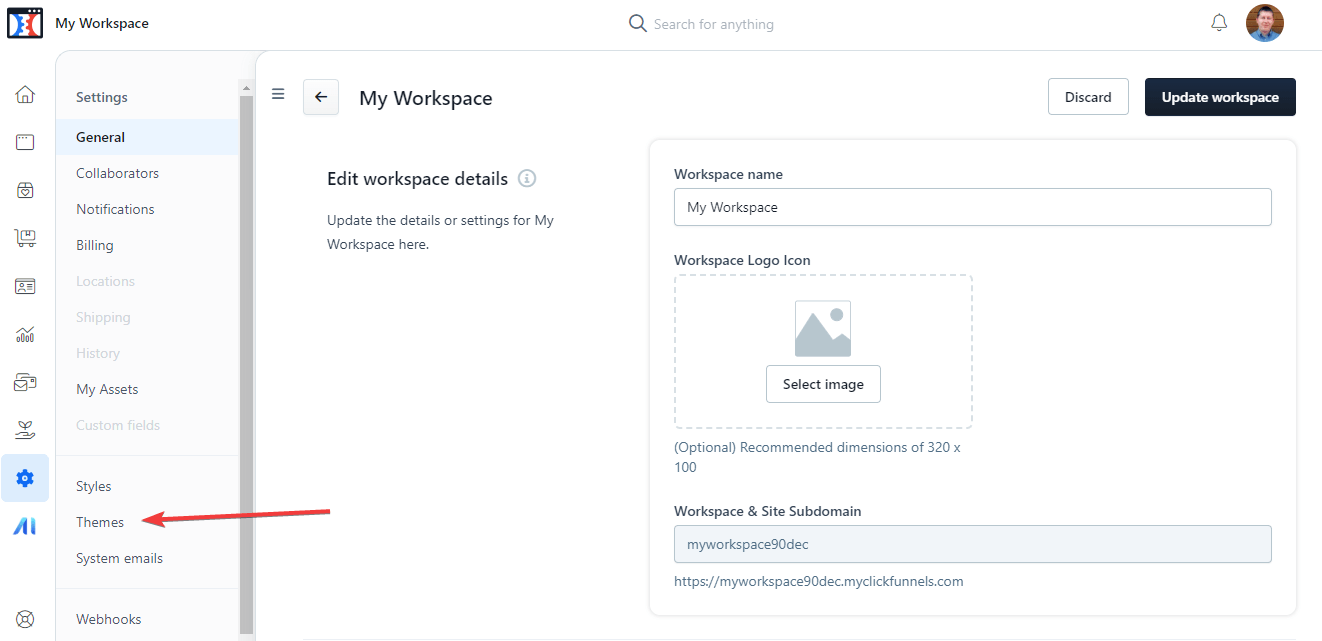Go back using the arrow button

[x=320, y=96]
